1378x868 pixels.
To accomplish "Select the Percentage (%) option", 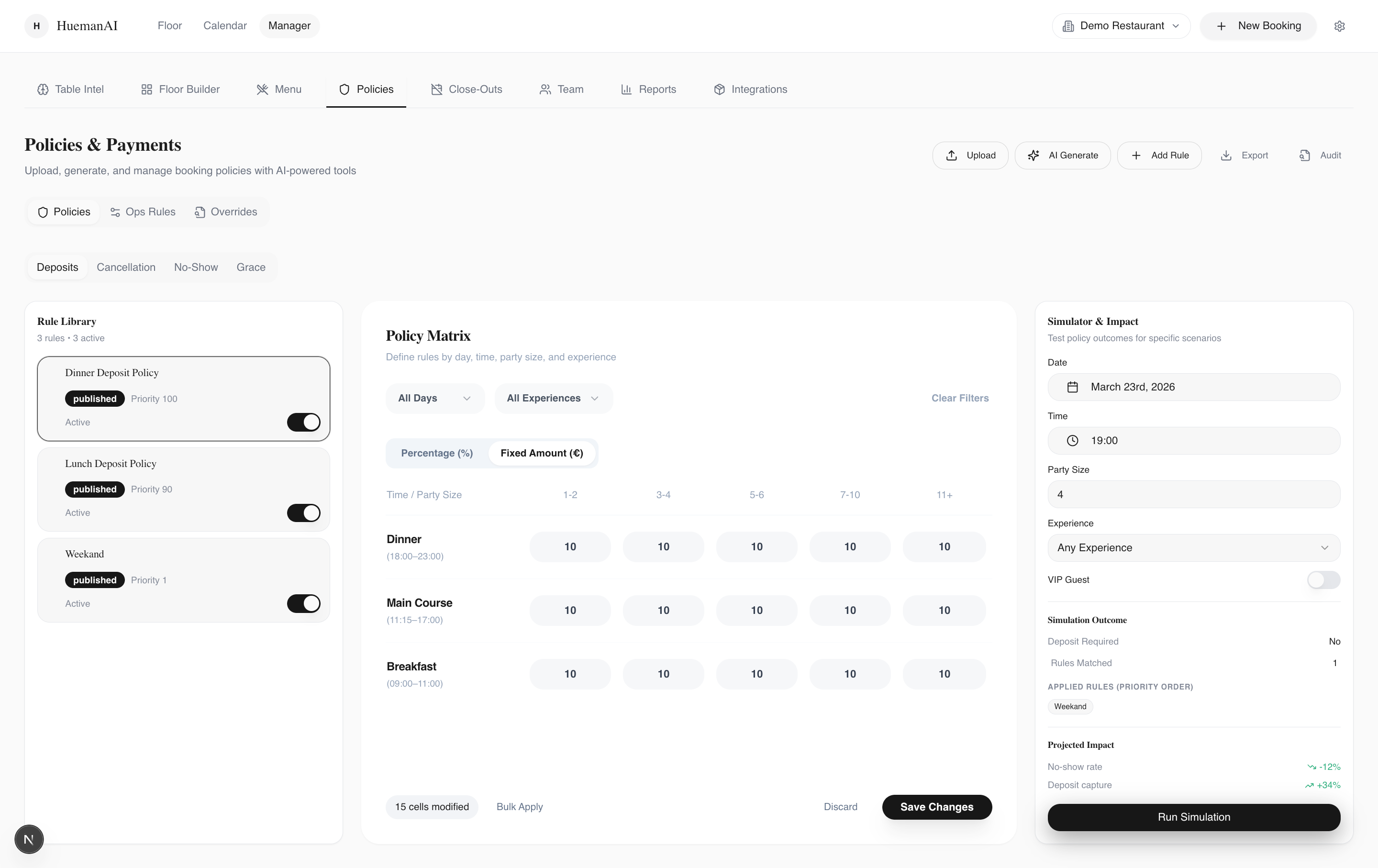I will pyautogui.click(x=437, y=453).
